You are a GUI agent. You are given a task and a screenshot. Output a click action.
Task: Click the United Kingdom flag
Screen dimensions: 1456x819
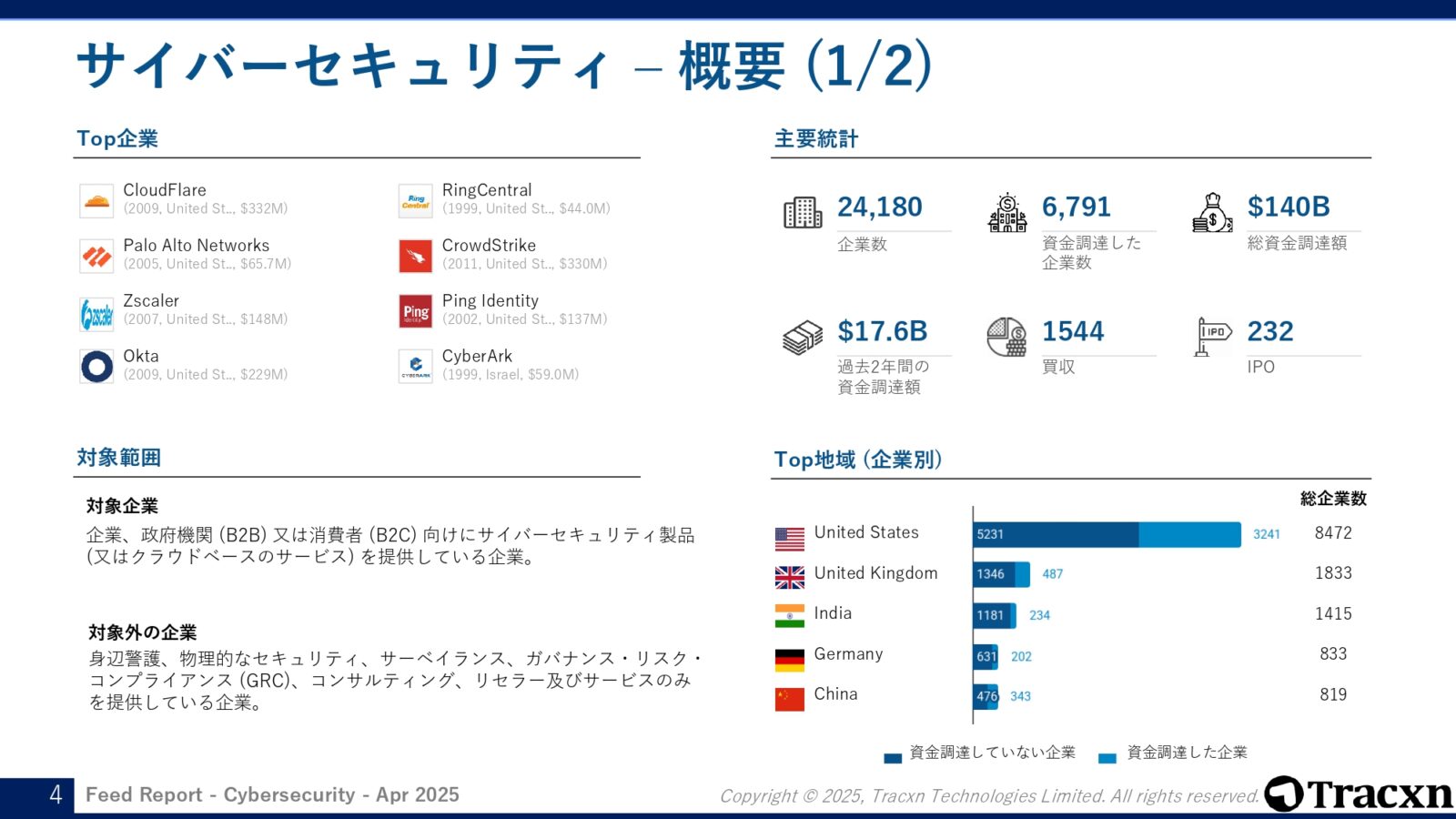(x=790, y=577)
